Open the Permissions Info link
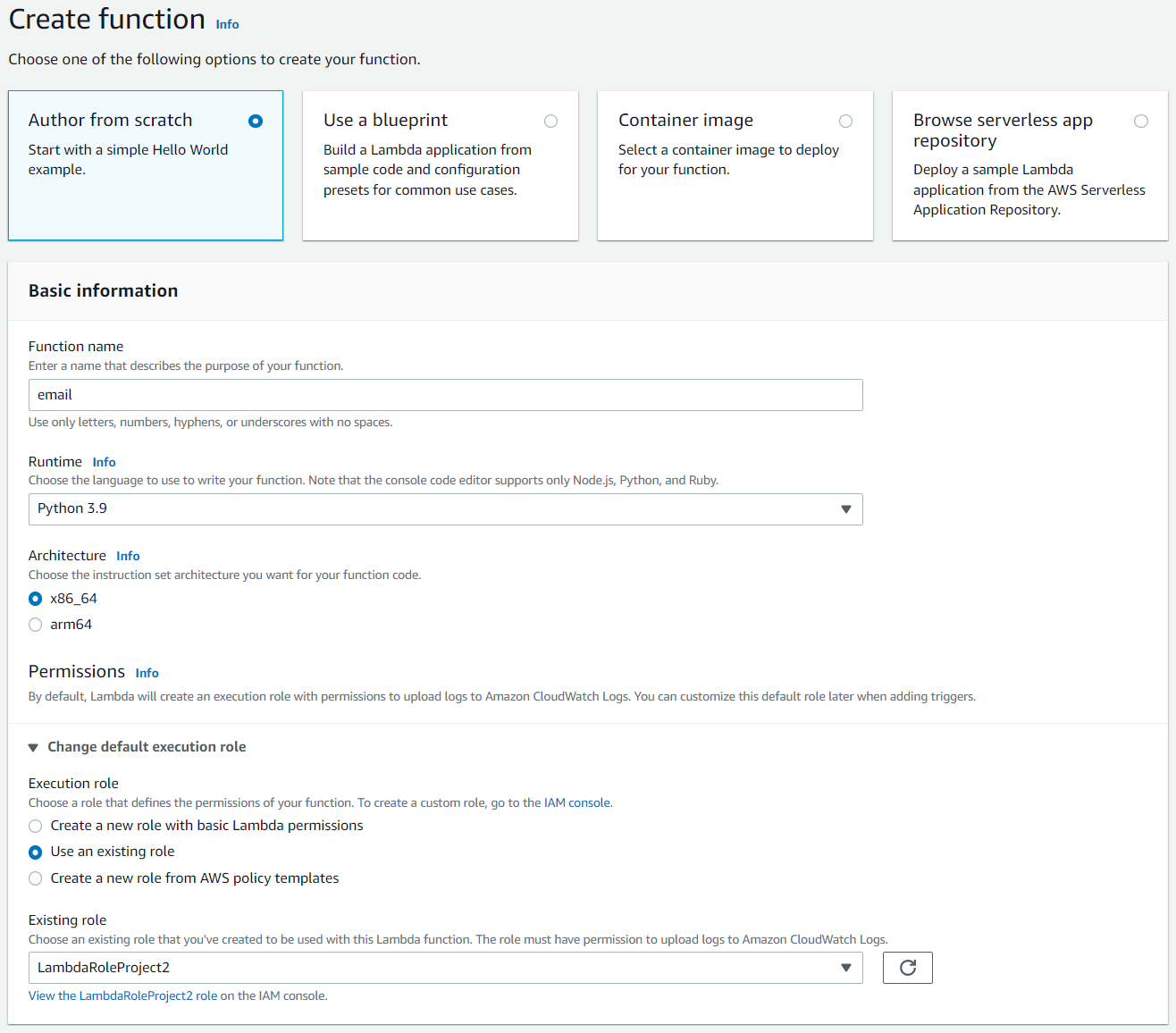Image resolution: width=1176 pixels, height=1033 pixels. [147, 673]
